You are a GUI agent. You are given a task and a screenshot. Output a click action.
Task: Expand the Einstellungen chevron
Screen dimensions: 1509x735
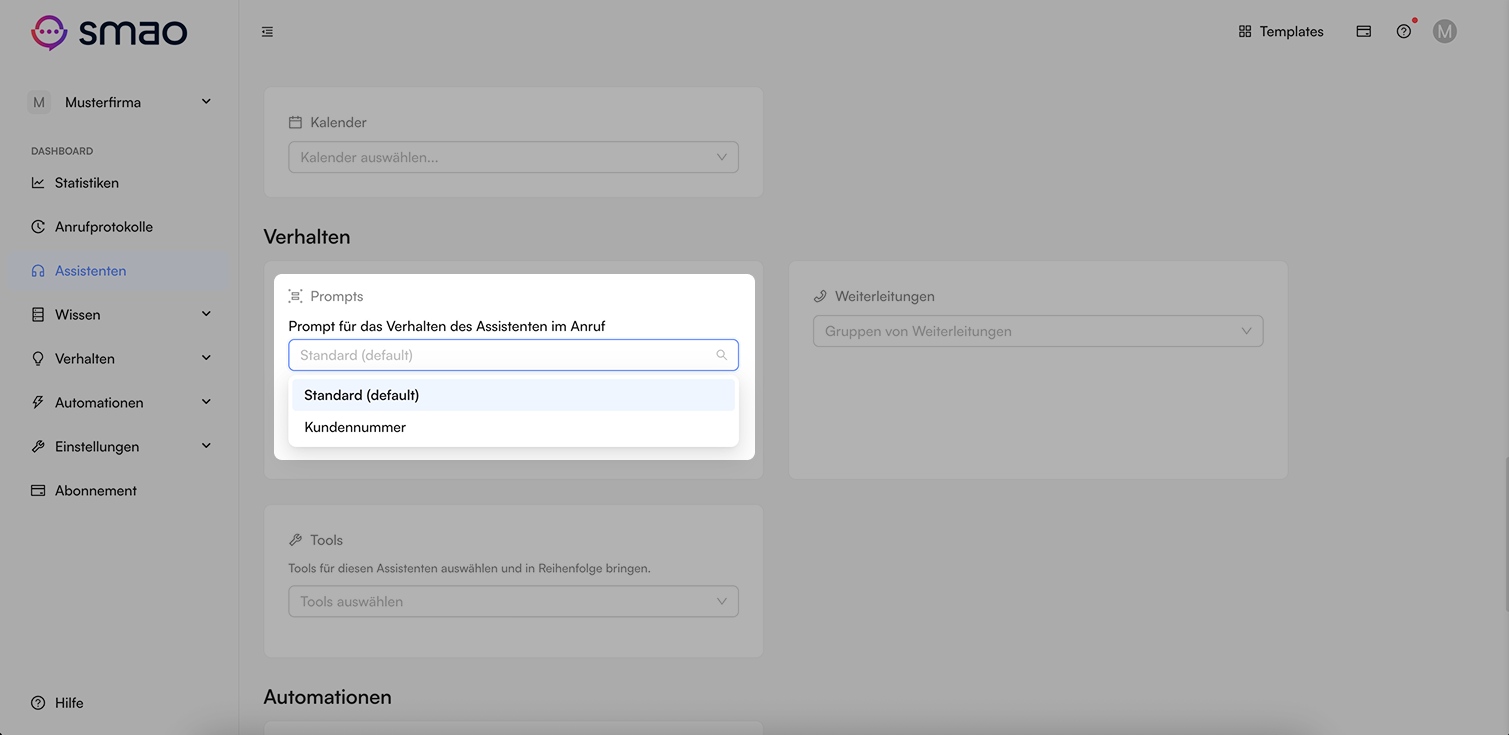[x=206, y=446]
